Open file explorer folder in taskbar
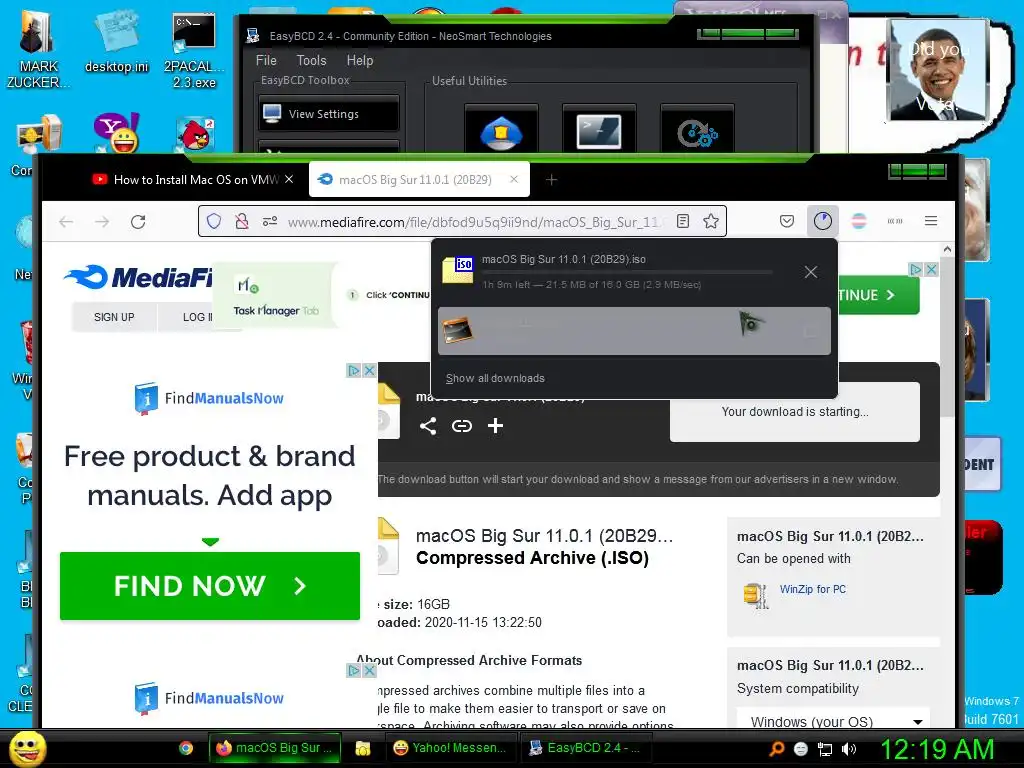The height and width of the screenshot is (768, 1024). [x=362, y=748]
